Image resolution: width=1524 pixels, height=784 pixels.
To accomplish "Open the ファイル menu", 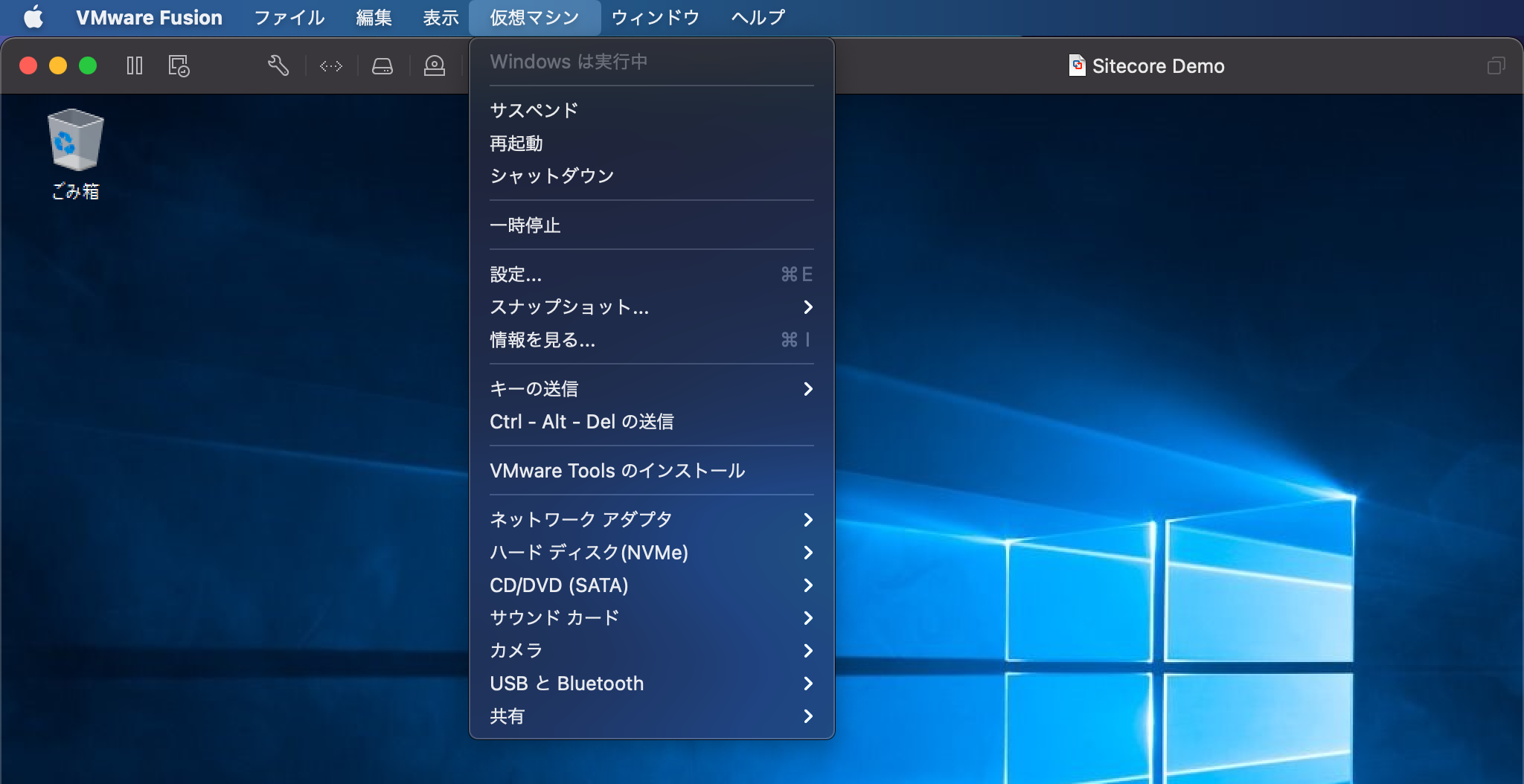I will click(289, 17).
